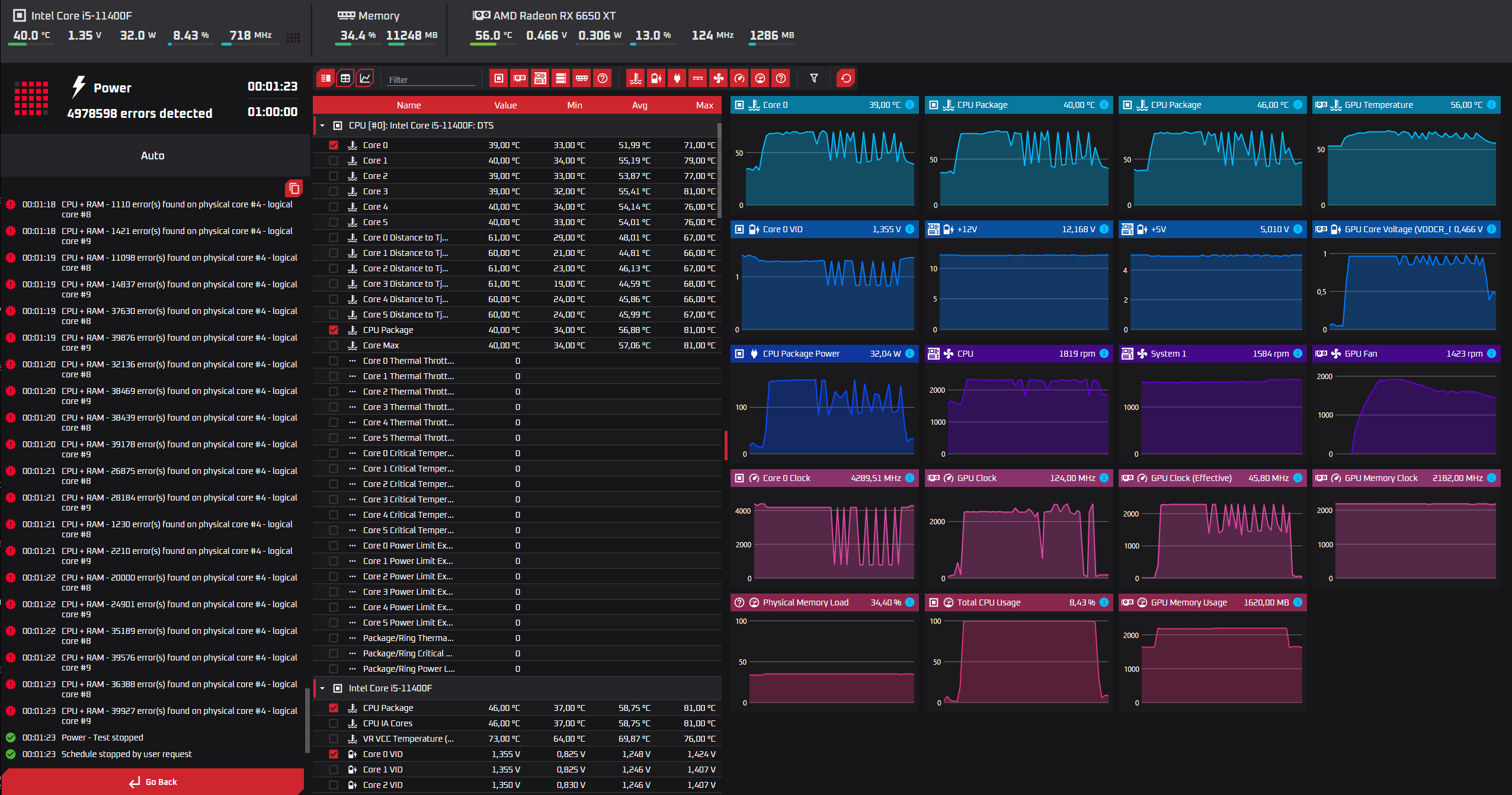
Task: Toggle the power plug sensor filter
Action: pos(677,78)
